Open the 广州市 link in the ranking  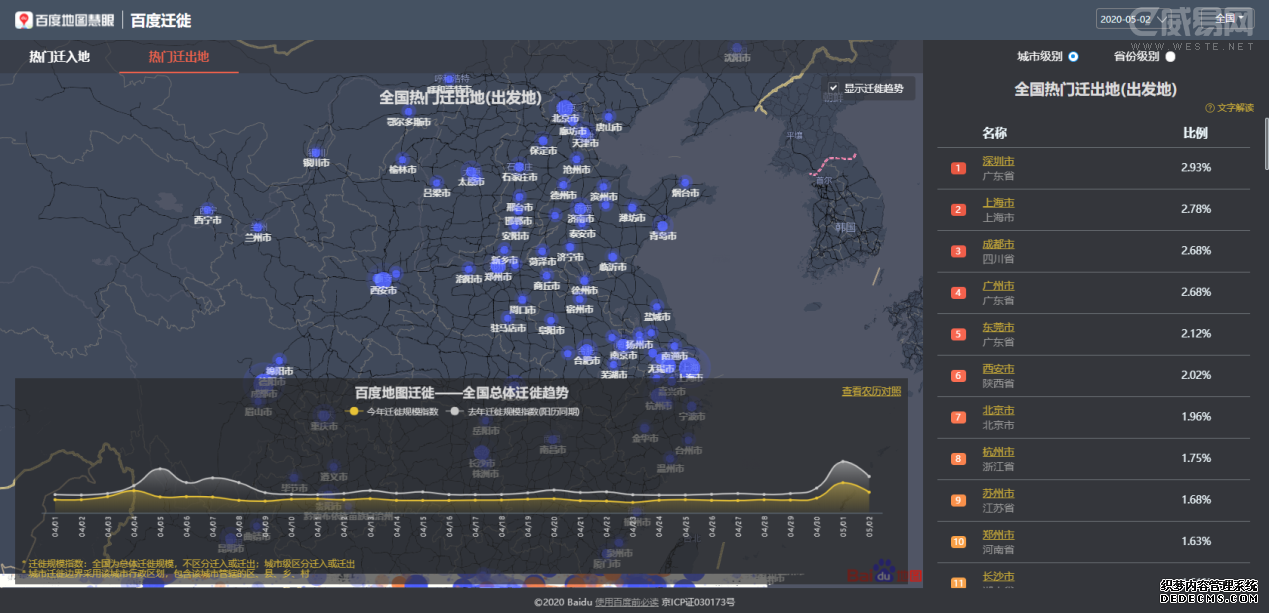[998, 286]
